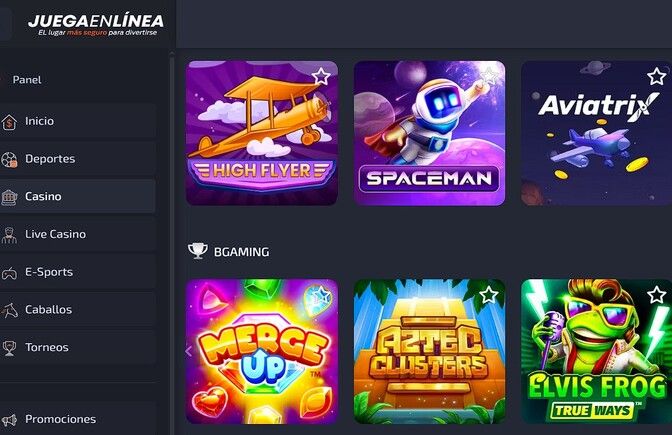Toggle favorite star on Aviatrix
The height and width of the screenshot is (435, 672).
pos(656,77)
